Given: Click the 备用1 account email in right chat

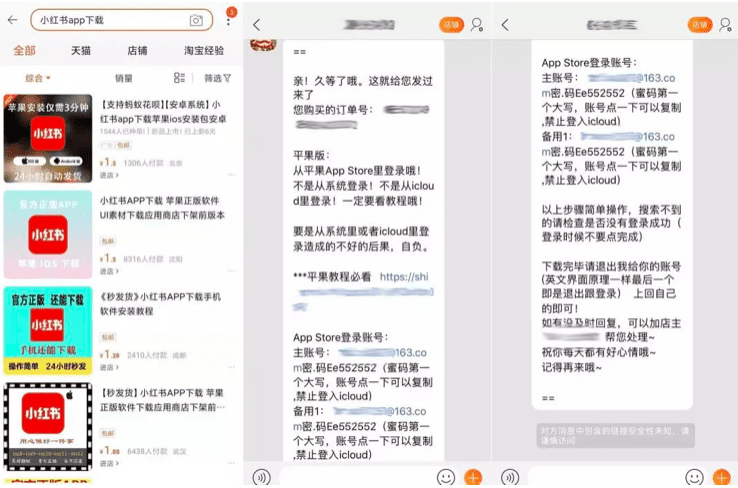Looking at the screenshot, I should (627, 136).
